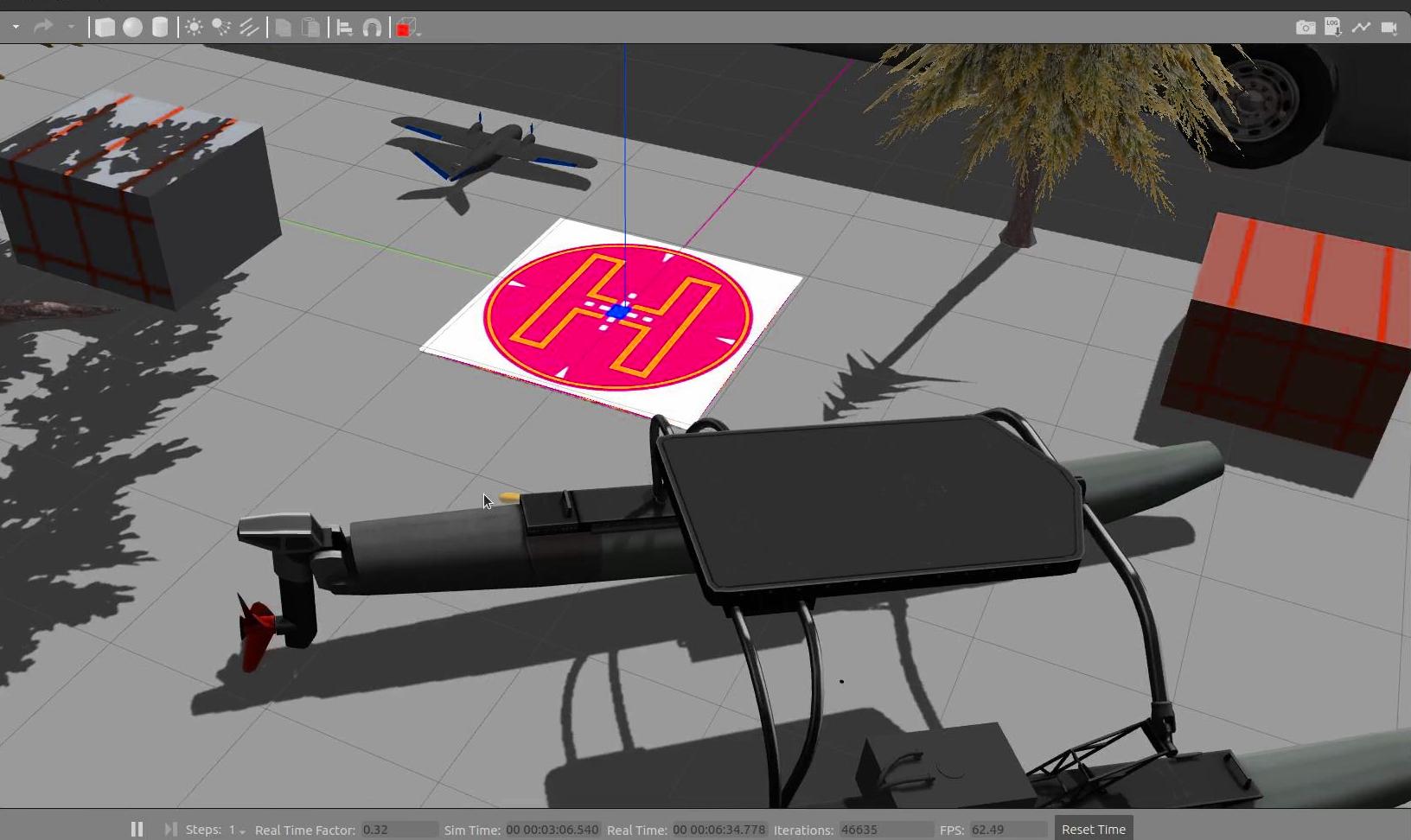Open the Align tool
The width and height of the screenshot is (1411, 840).
[344, 28]
